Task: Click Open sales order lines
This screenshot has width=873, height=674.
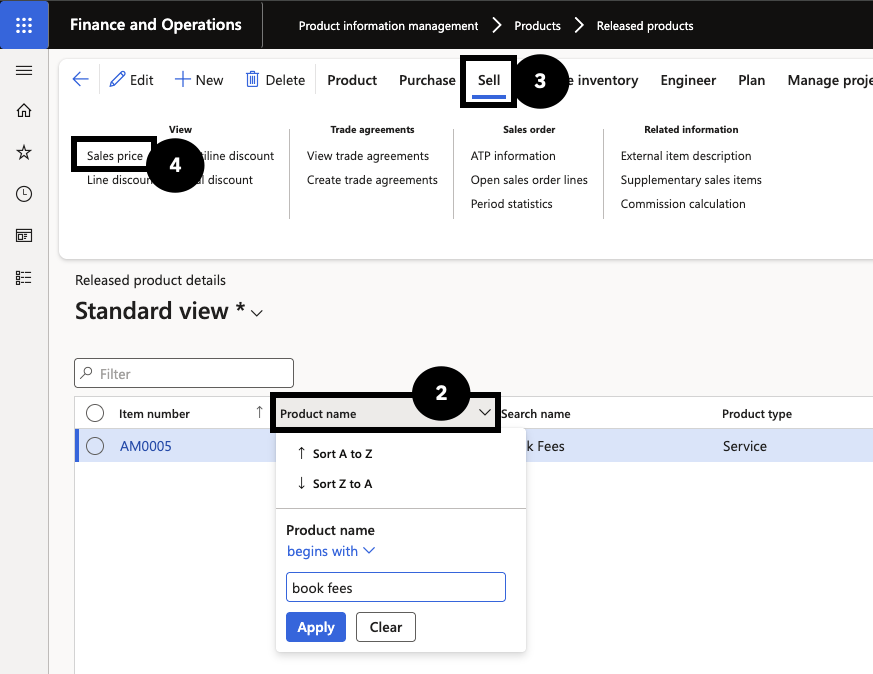Action: (529, 180)
